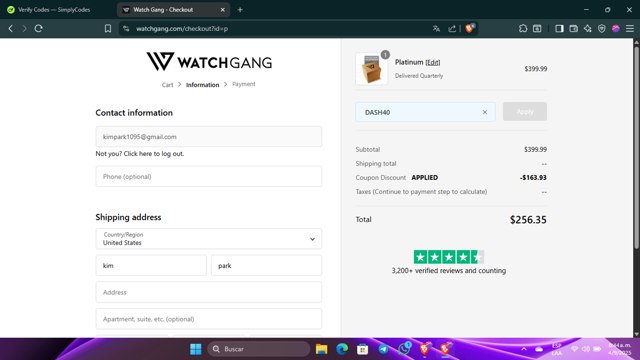Screen dimensions: 640x360
Task: Open File Explorer from taskbar
Action: [x=322, y=349]
